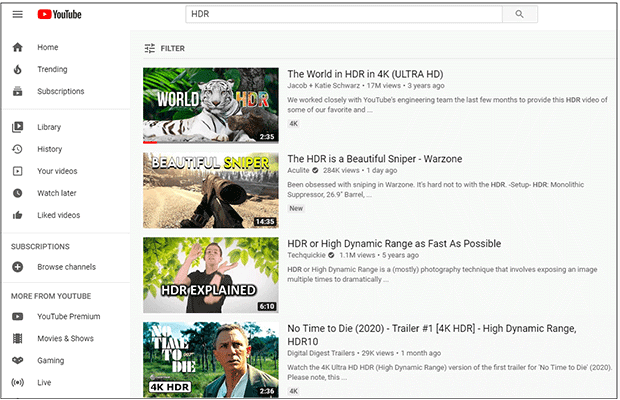Open Live section
Viewport: 620px width, 400px height.
point(44,383)
